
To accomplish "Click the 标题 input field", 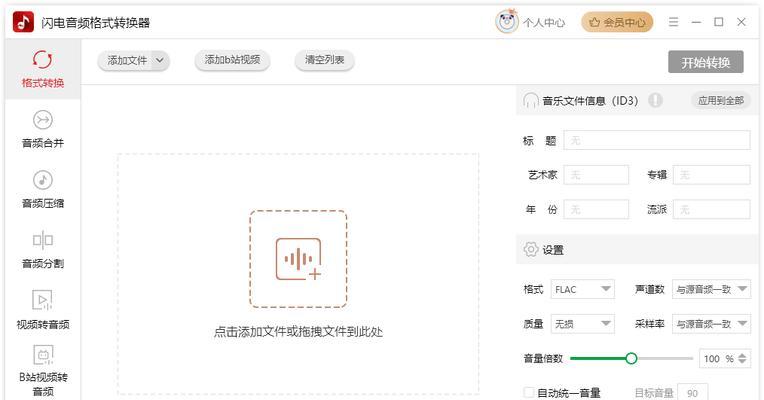I will click(x=657, y=140).
